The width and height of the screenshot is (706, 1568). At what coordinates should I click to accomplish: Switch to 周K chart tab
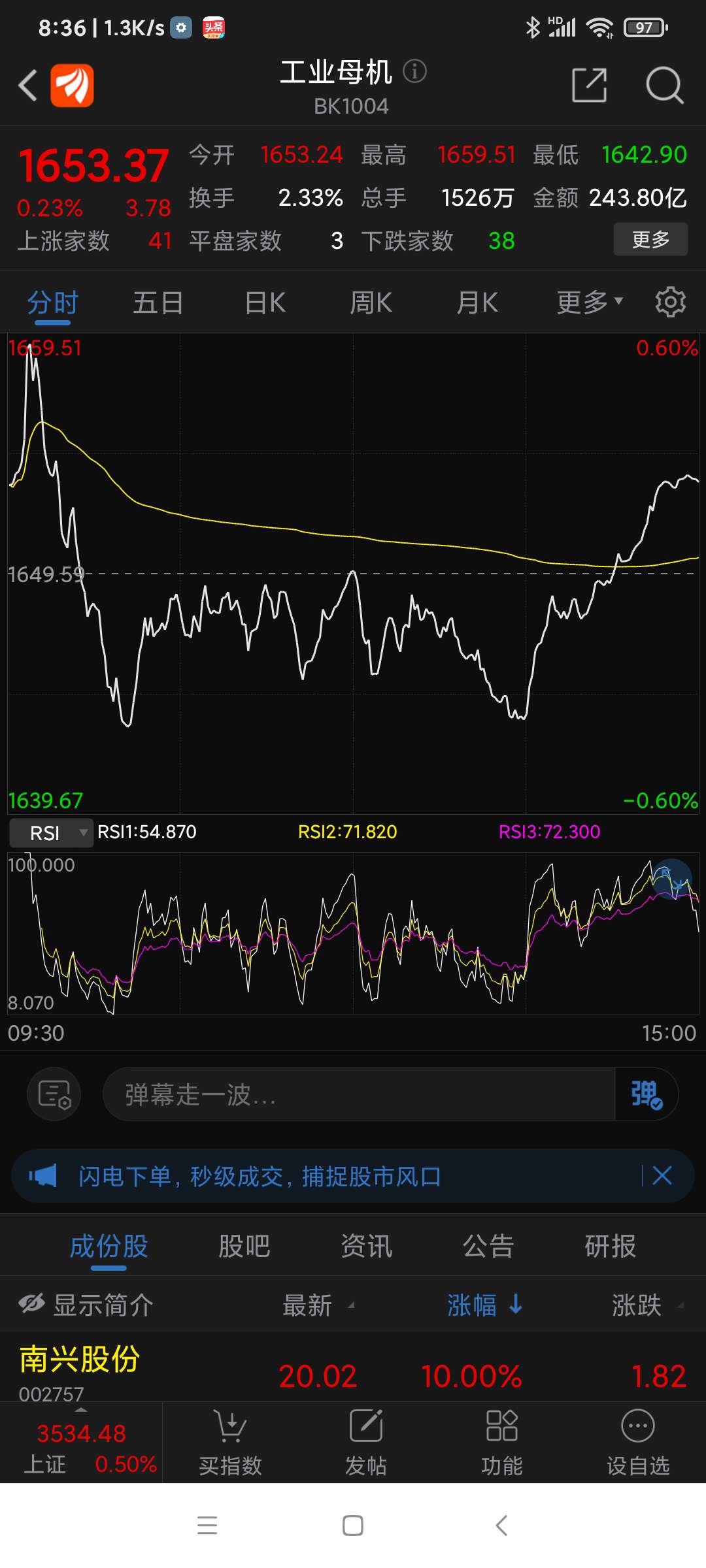pyautogui.click(x=371, y=302)
